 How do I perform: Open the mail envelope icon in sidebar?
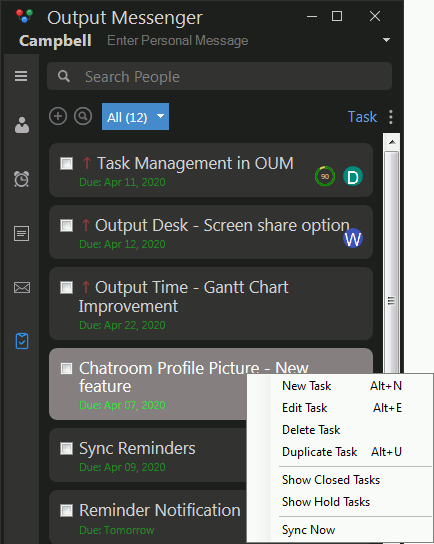pos(22,287)
